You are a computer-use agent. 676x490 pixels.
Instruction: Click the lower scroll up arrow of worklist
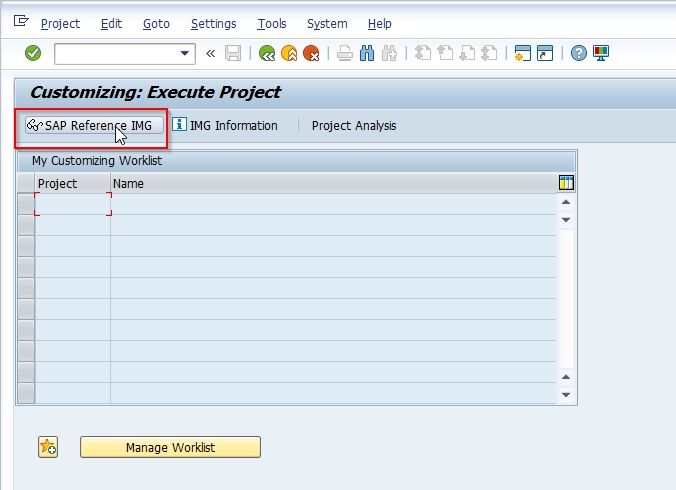(566, 377)
